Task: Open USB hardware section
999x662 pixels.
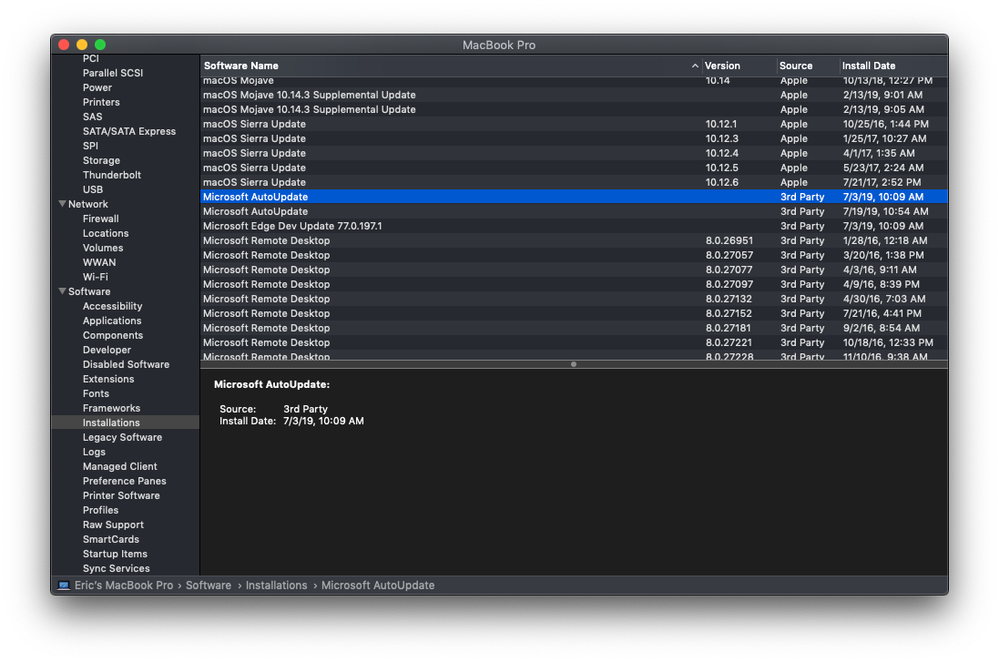Action: (x=92, y=189)
